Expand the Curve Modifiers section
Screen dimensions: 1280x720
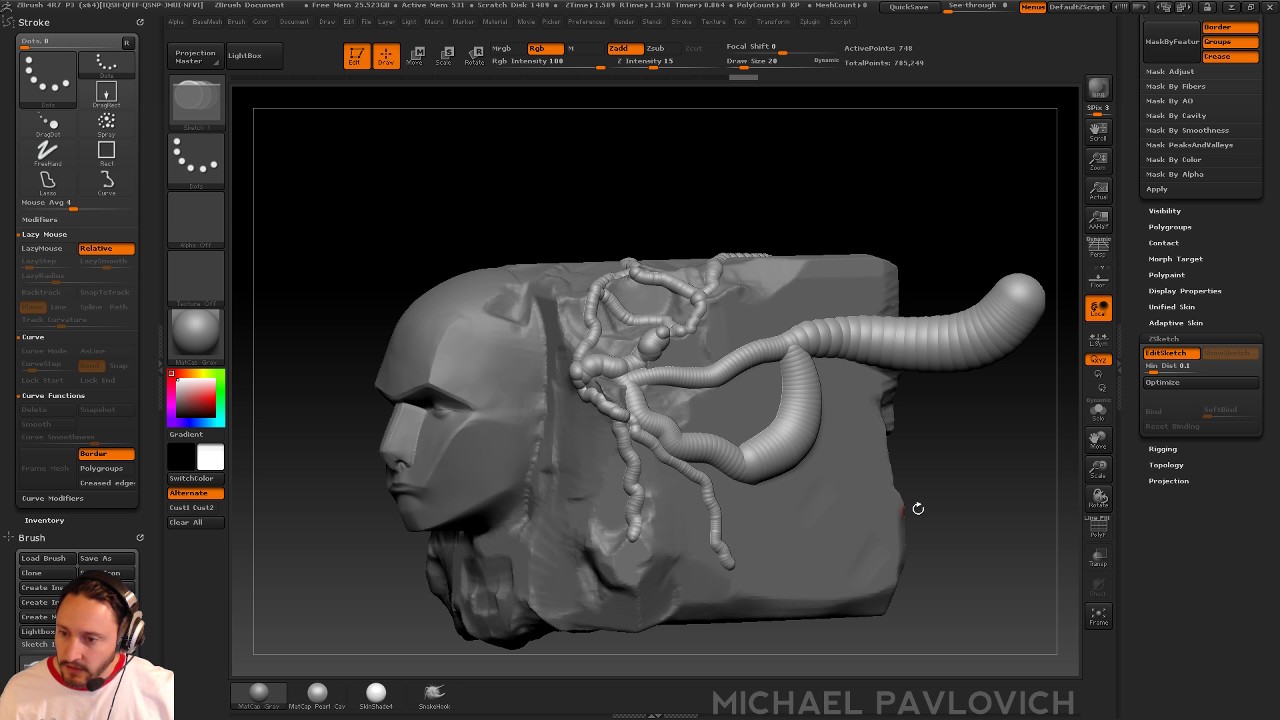pos(52,498)
